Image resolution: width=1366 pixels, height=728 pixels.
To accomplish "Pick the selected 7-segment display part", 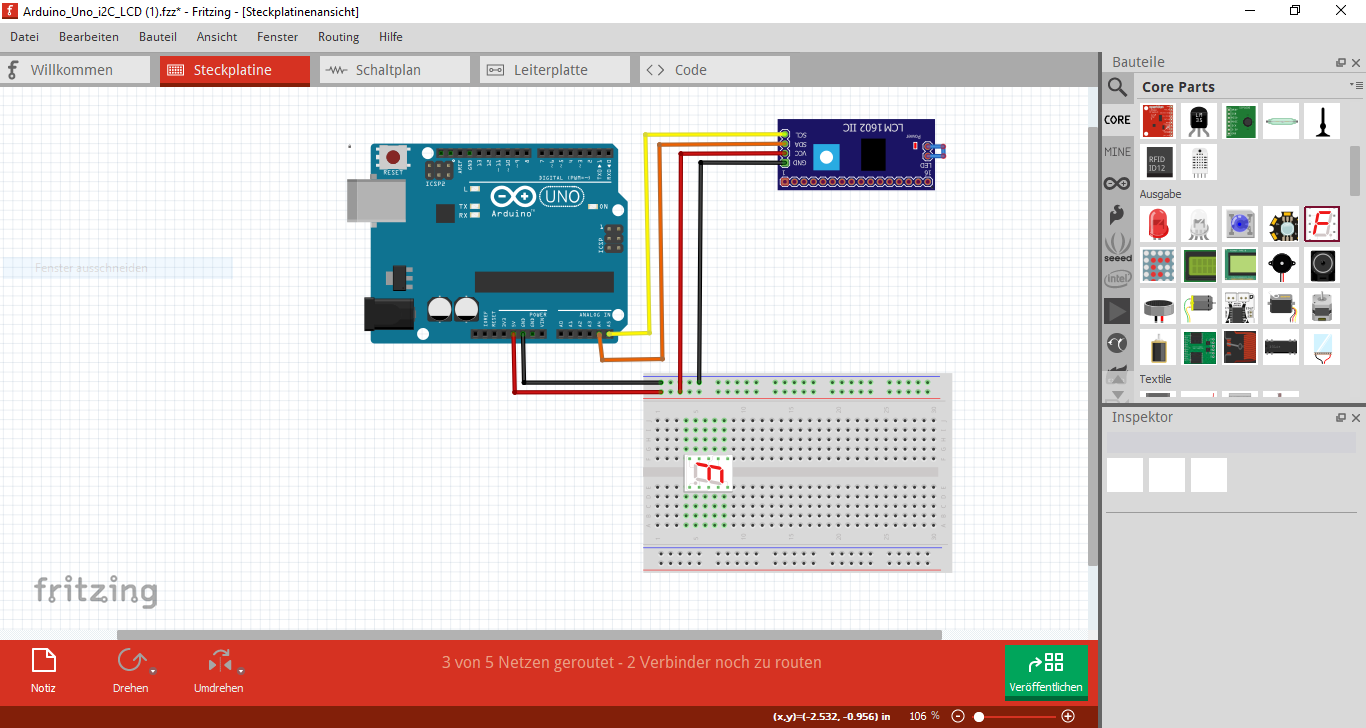I will [x=1321, y=224].
